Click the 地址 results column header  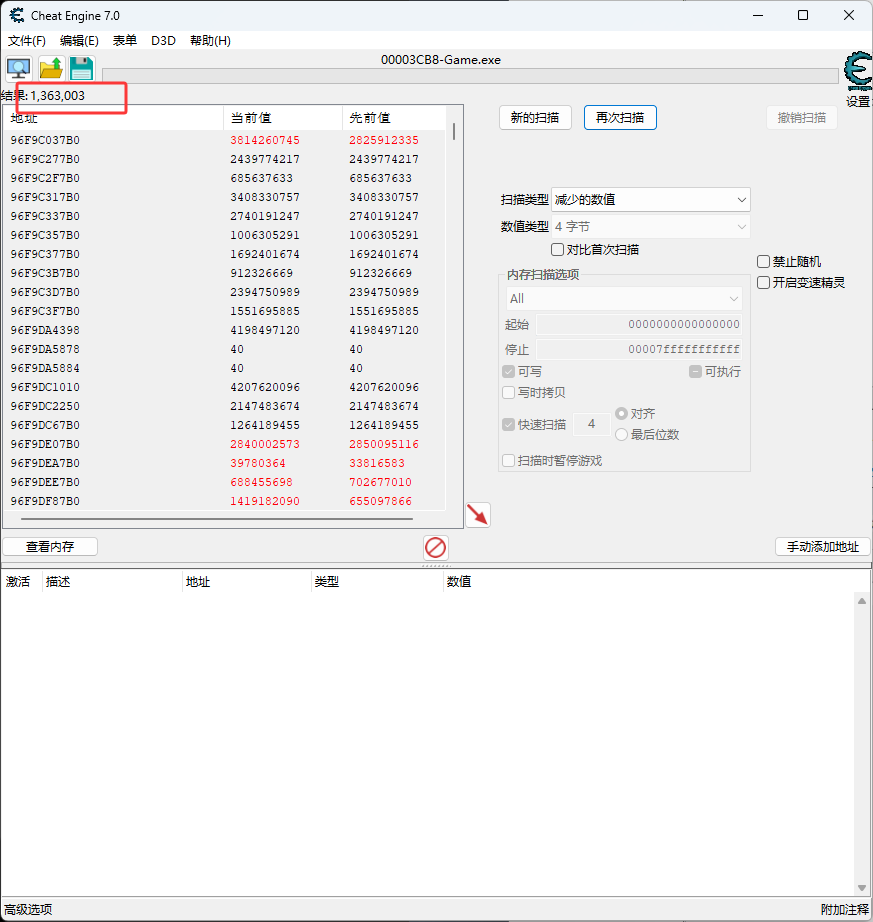[114, 118]
